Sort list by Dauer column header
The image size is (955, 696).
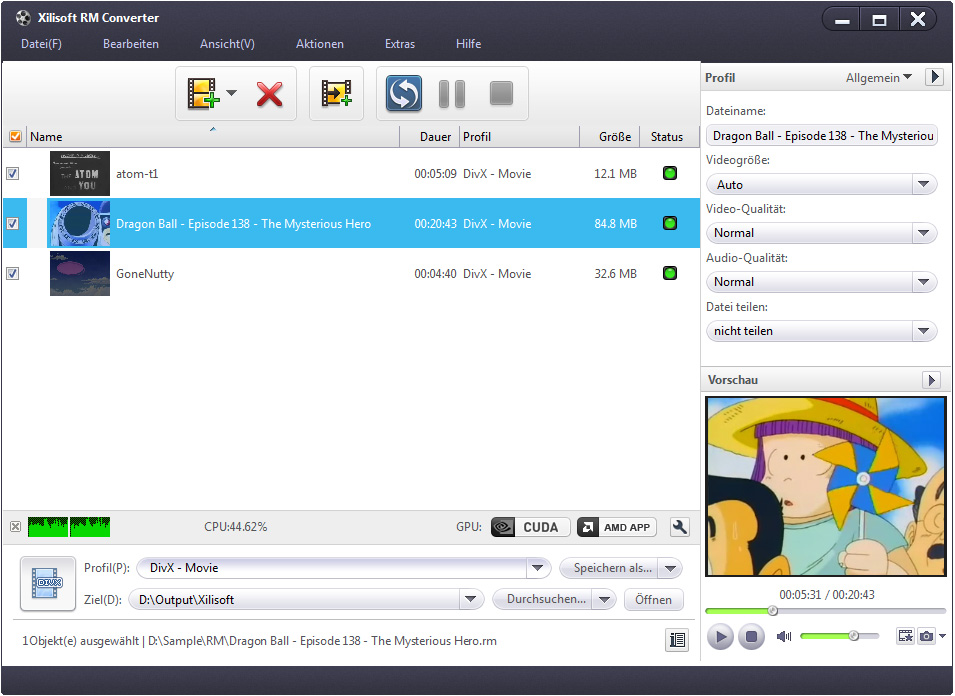[x=429, y=136]
